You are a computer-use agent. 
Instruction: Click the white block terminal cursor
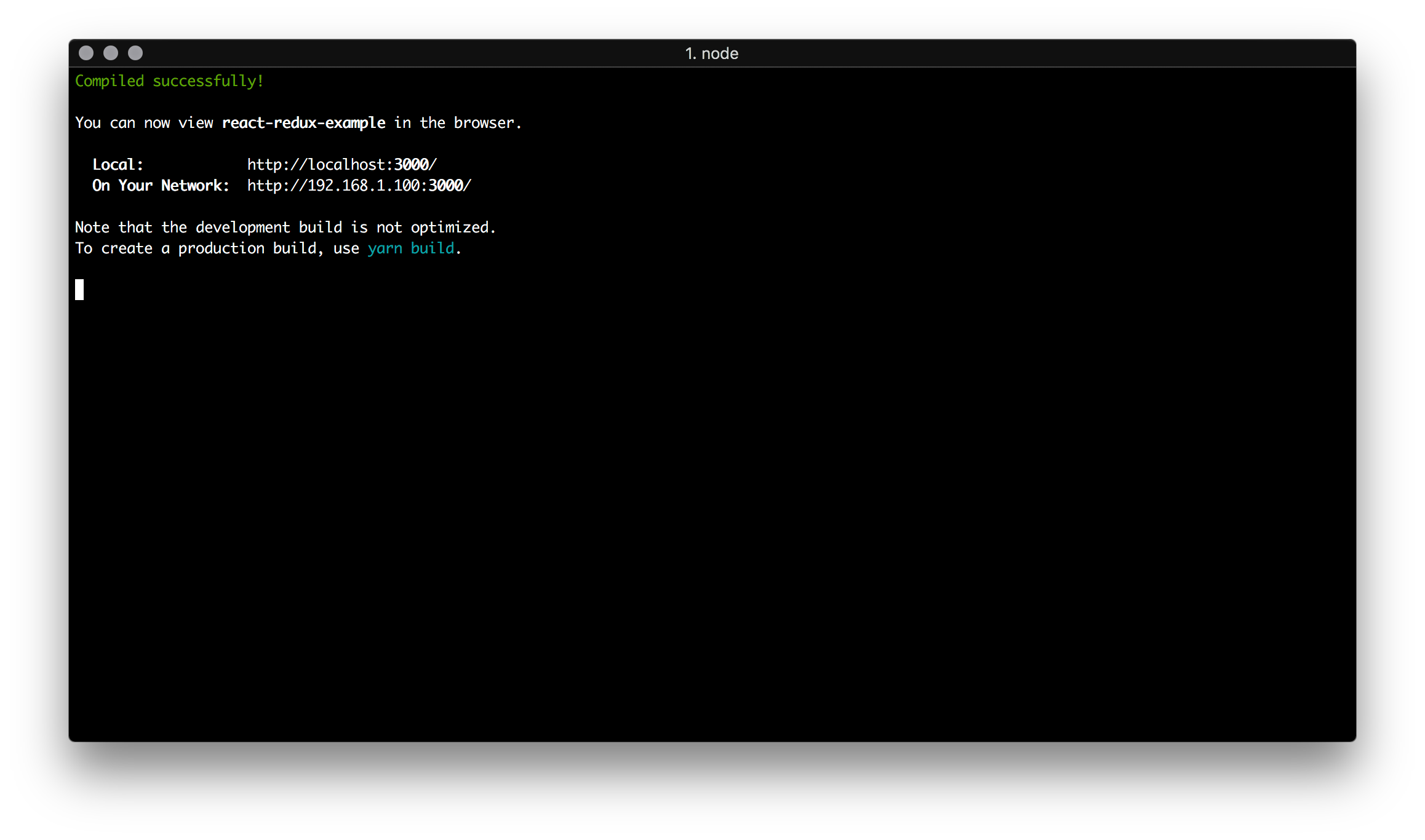point(79,290)
